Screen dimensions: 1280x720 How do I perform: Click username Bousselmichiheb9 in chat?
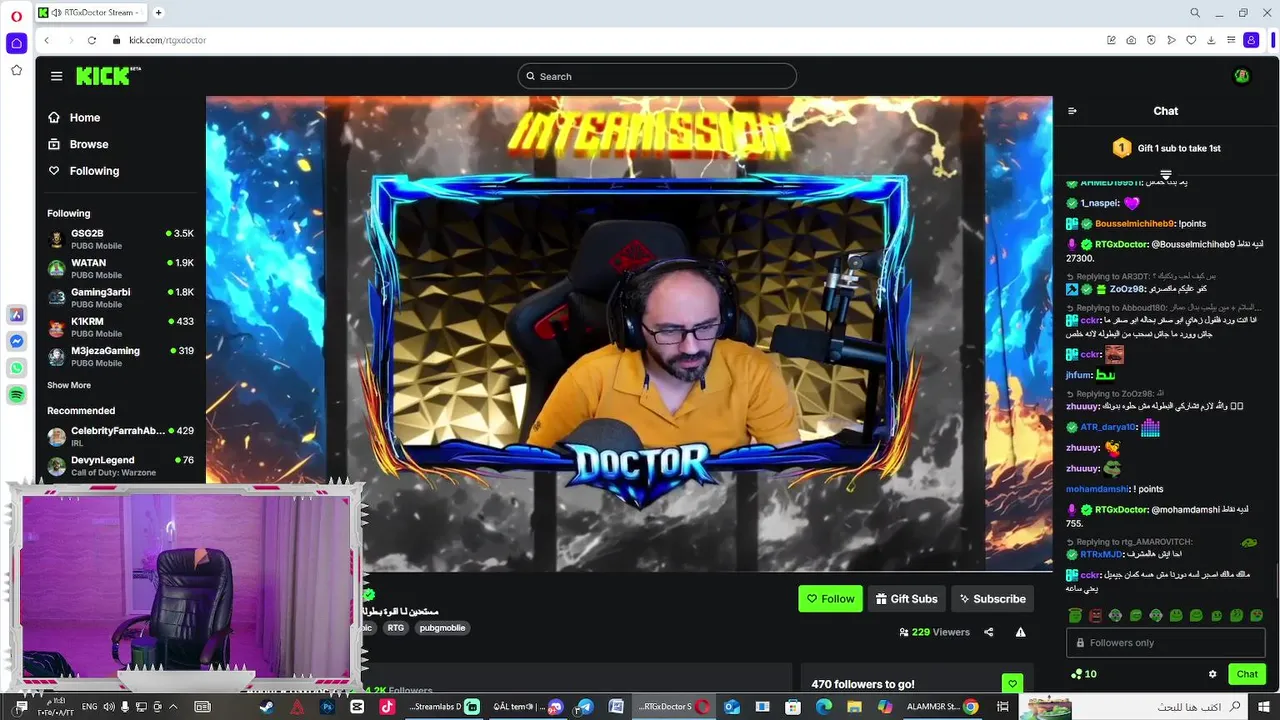pyautogui.click(x=1135, y=224)
